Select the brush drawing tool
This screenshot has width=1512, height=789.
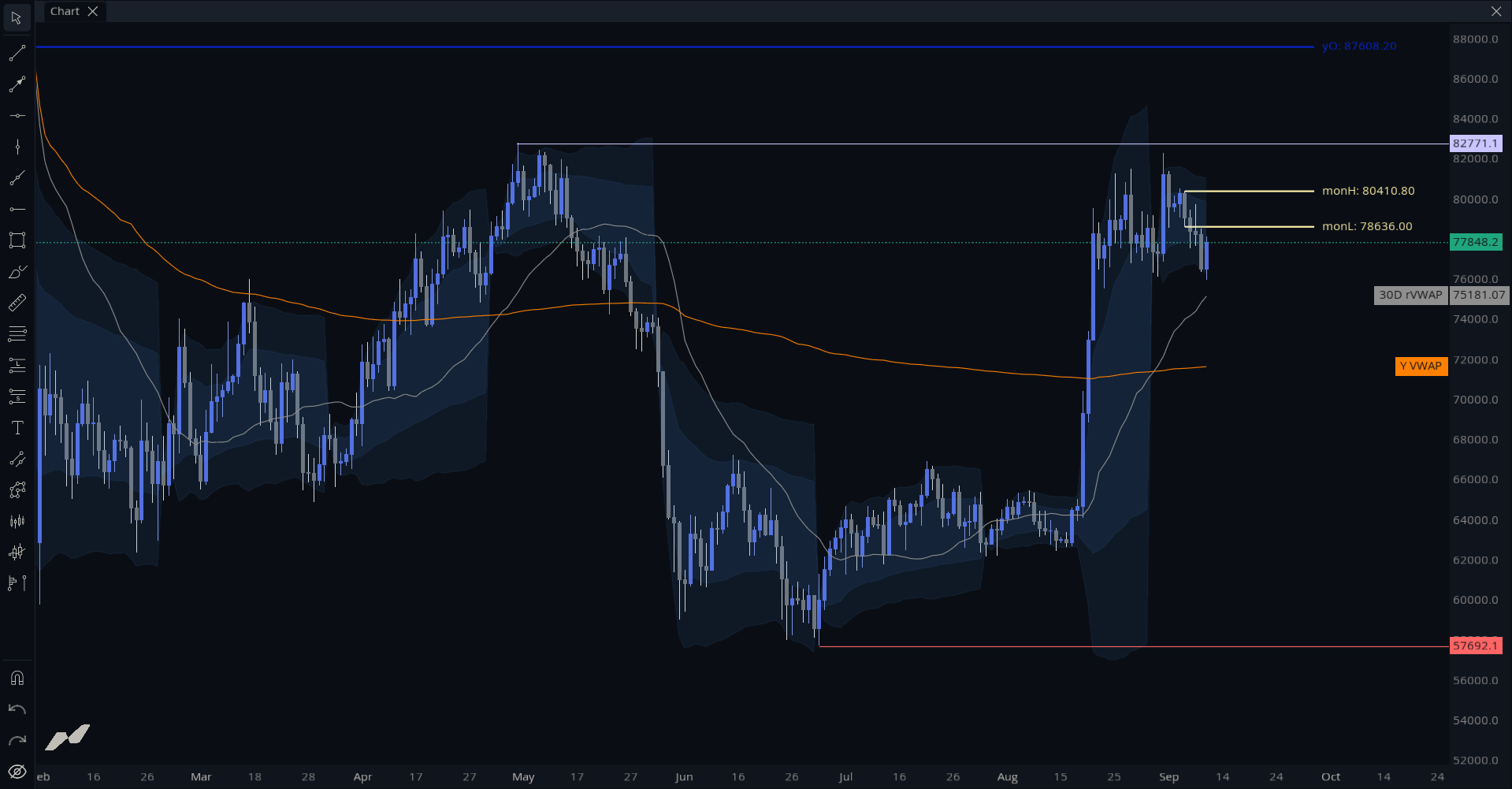point(17,272)
